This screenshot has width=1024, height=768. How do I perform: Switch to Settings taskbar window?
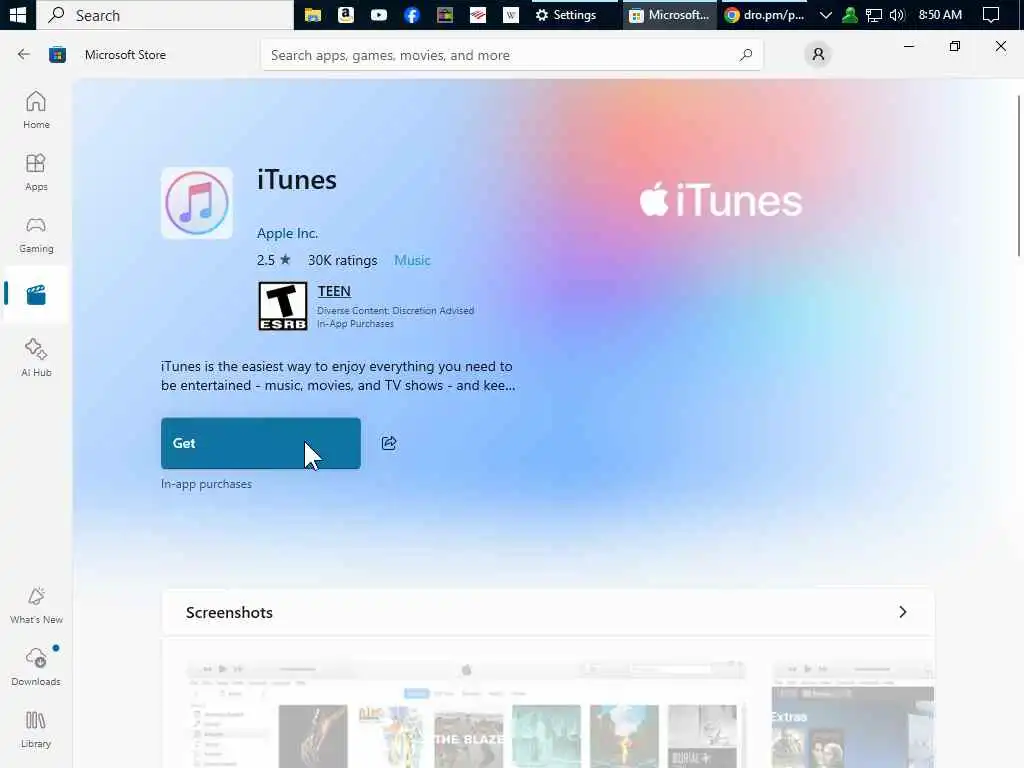click(566, 14)
